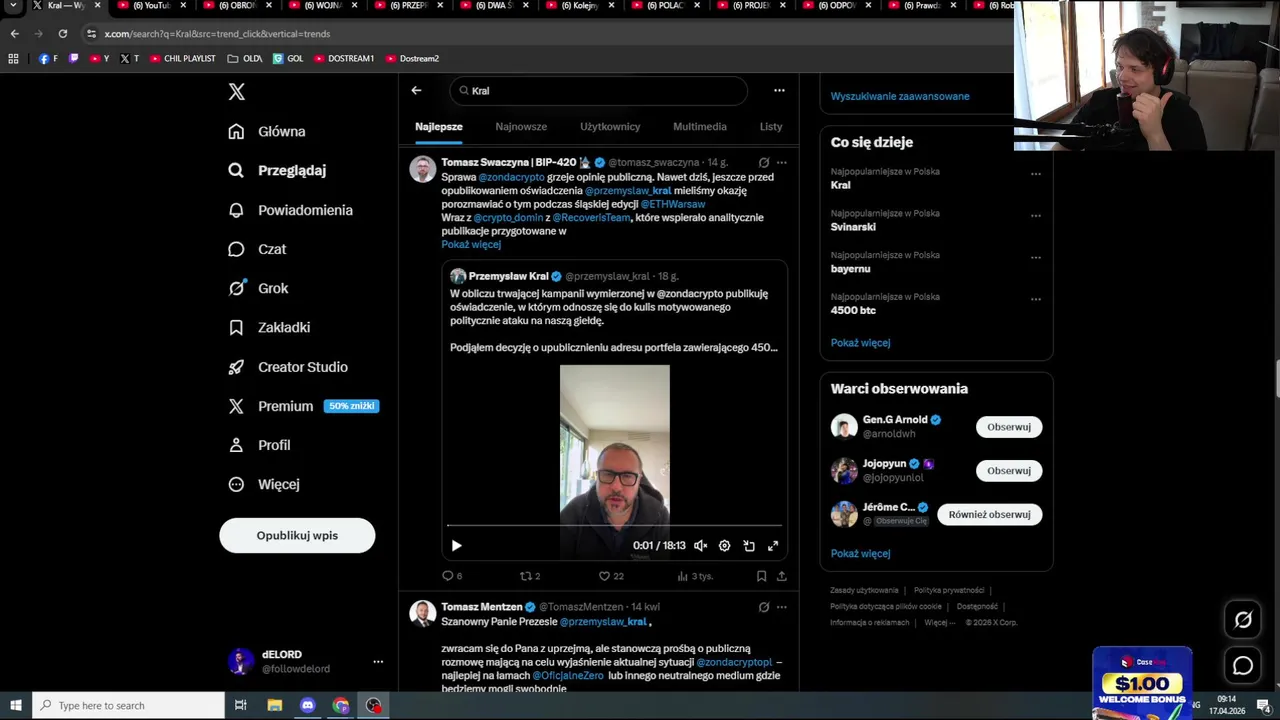The height and width of the screenshot is (720, 1280).
Task: Toggle picture-in-picture on video
Action: [749, 546]
